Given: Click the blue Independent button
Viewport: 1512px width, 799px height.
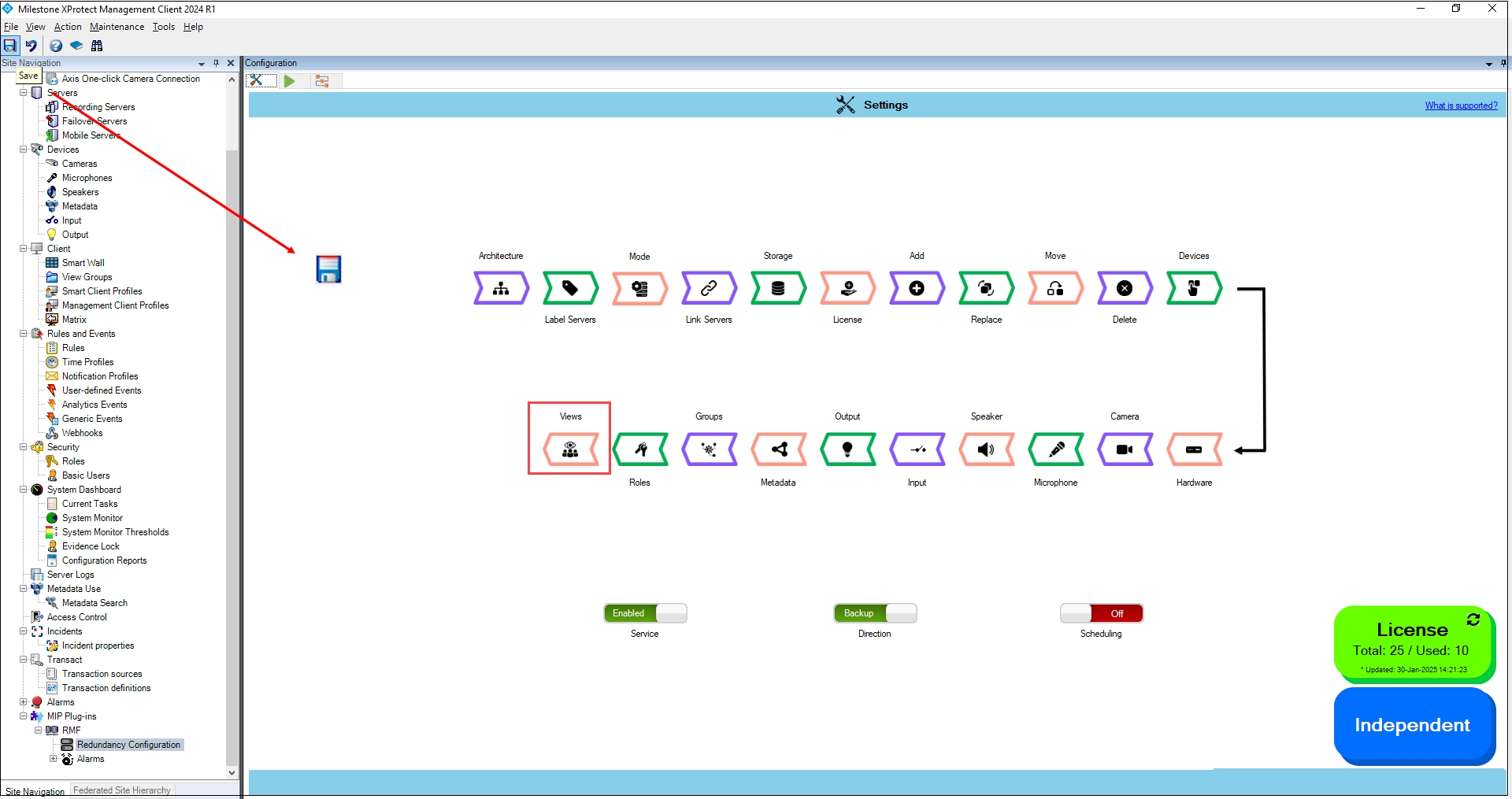Looking at the screenshot, I should click(x=1413, y=725).
